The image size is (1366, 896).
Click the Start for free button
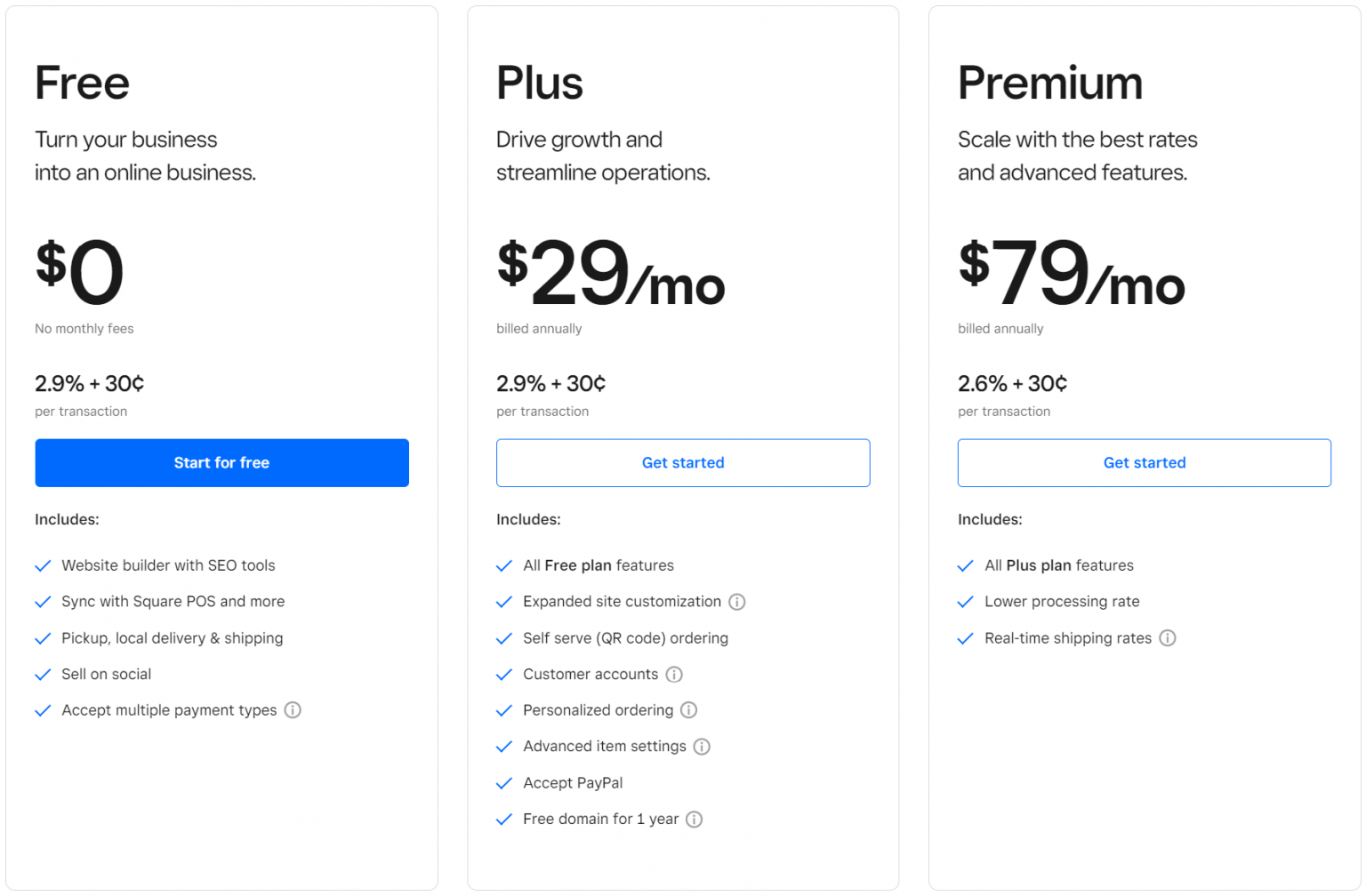[221, 462]
